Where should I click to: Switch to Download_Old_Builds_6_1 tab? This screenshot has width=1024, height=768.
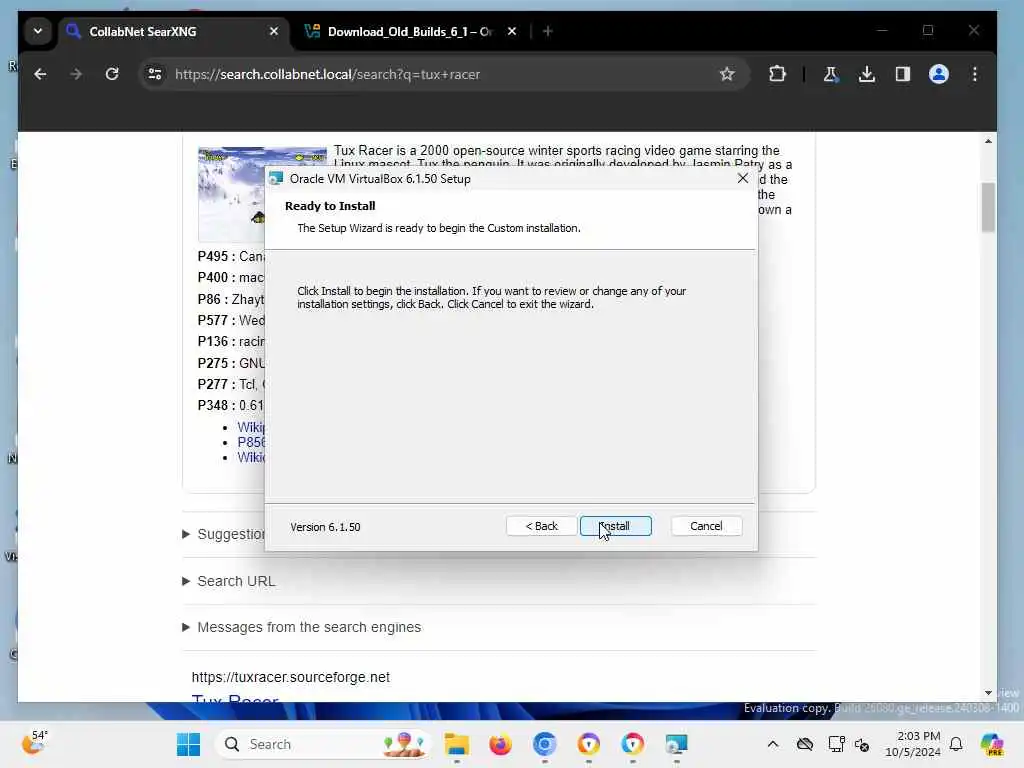pyautogui.click(x=408, y=31)
